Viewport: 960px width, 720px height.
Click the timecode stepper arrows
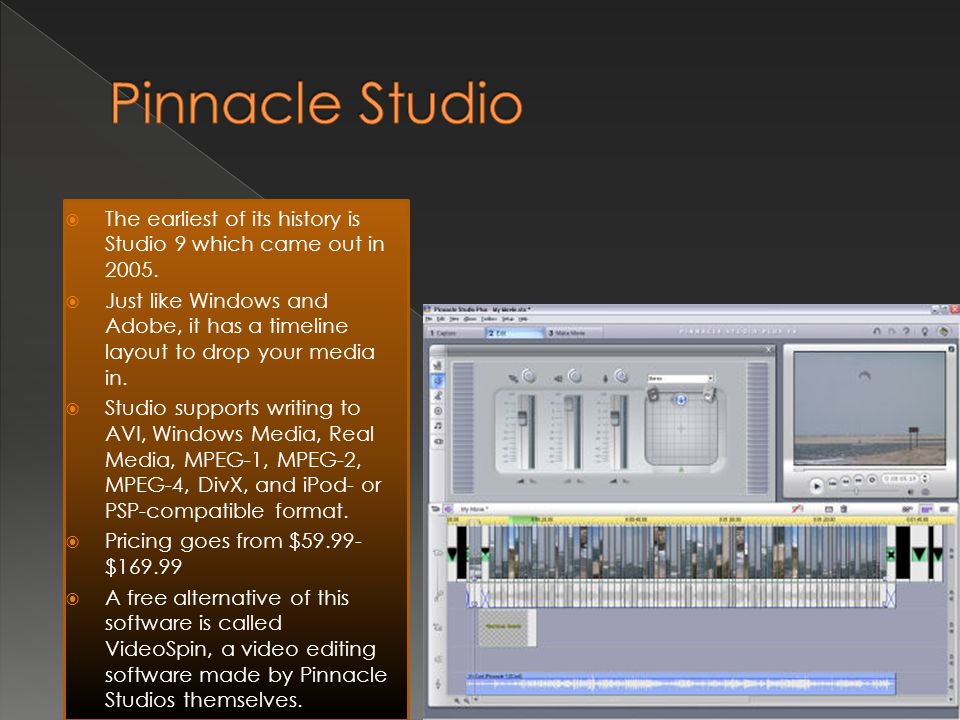(x=924, y=478)
